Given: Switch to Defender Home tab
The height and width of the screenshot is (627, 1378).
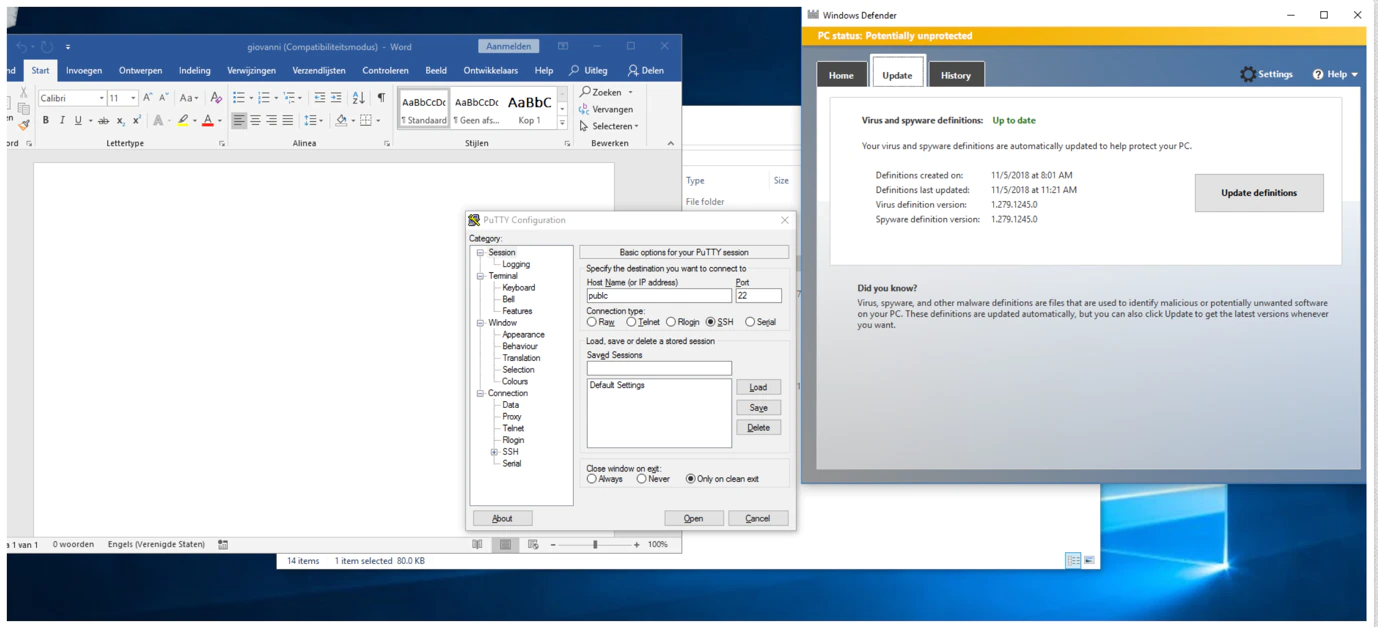Looking at the screenshot, I should 841,74.
